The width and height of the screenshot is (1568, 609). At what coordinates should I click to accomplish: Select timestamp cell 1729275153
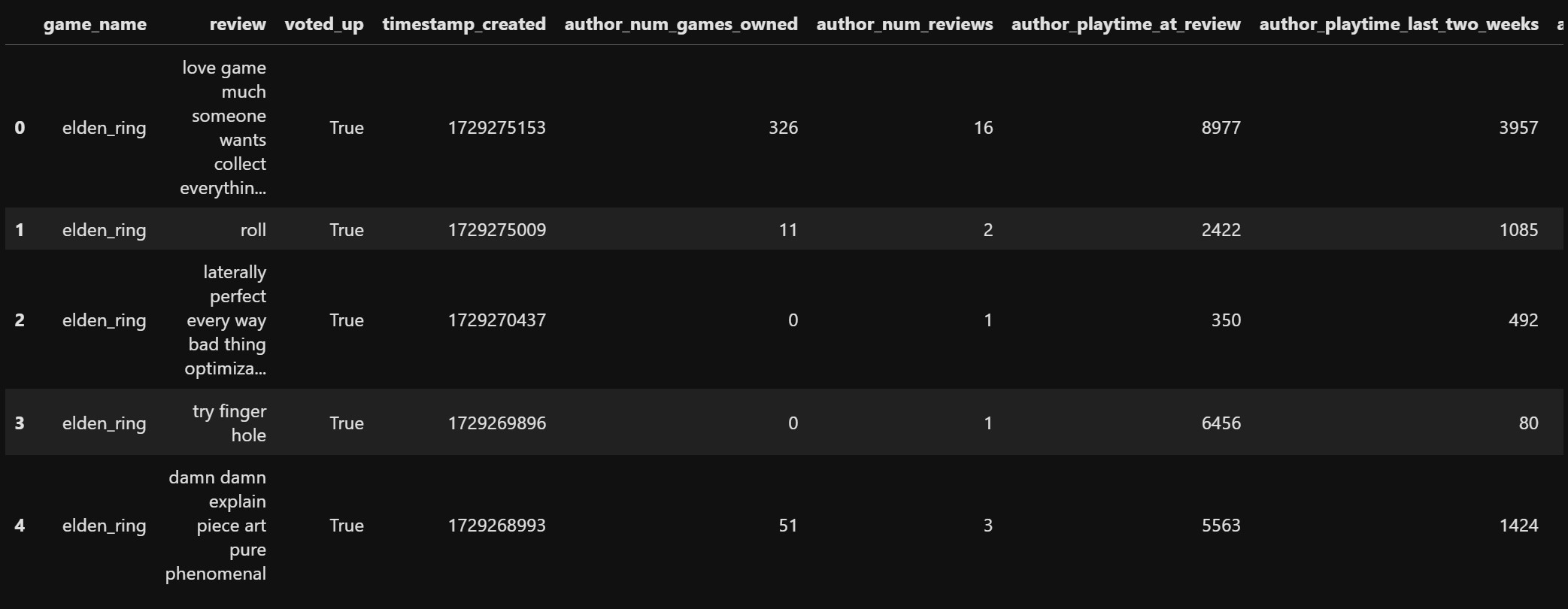pyautogui.click(x=497, y=128)
